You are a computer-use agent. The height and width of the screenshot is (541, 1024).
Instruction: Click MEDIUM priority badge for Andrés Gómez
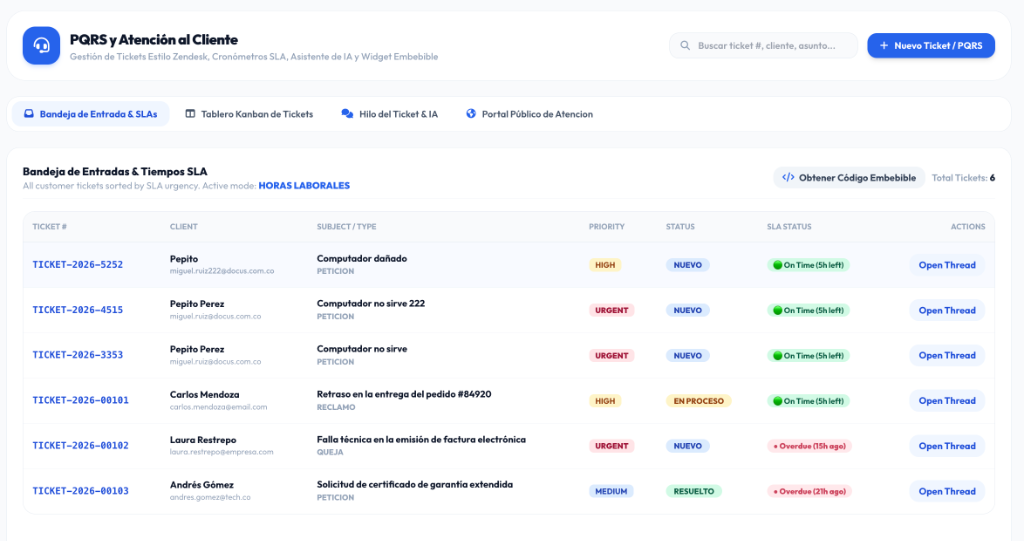611,491
